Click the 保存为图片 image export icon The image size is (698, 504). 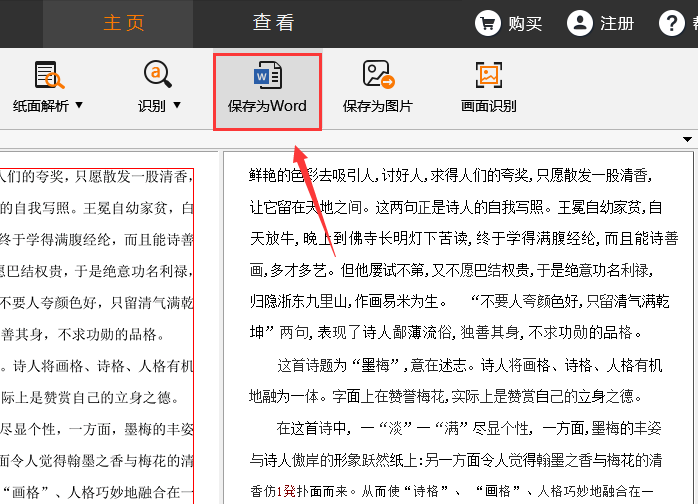(379, 75)
